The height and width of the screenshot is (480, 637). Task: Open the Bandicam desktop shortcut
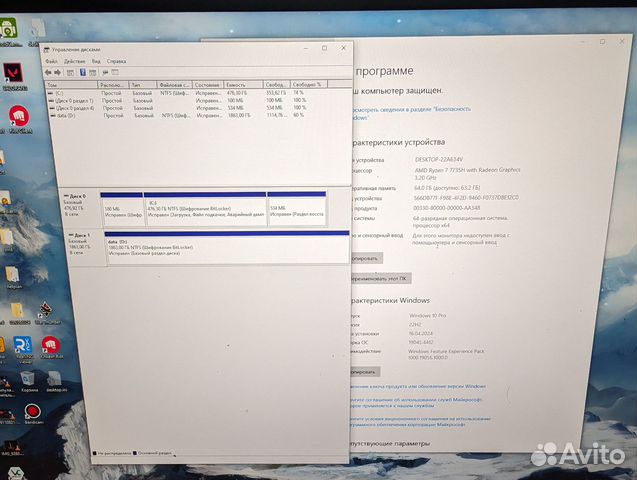[x=33, y=414]
